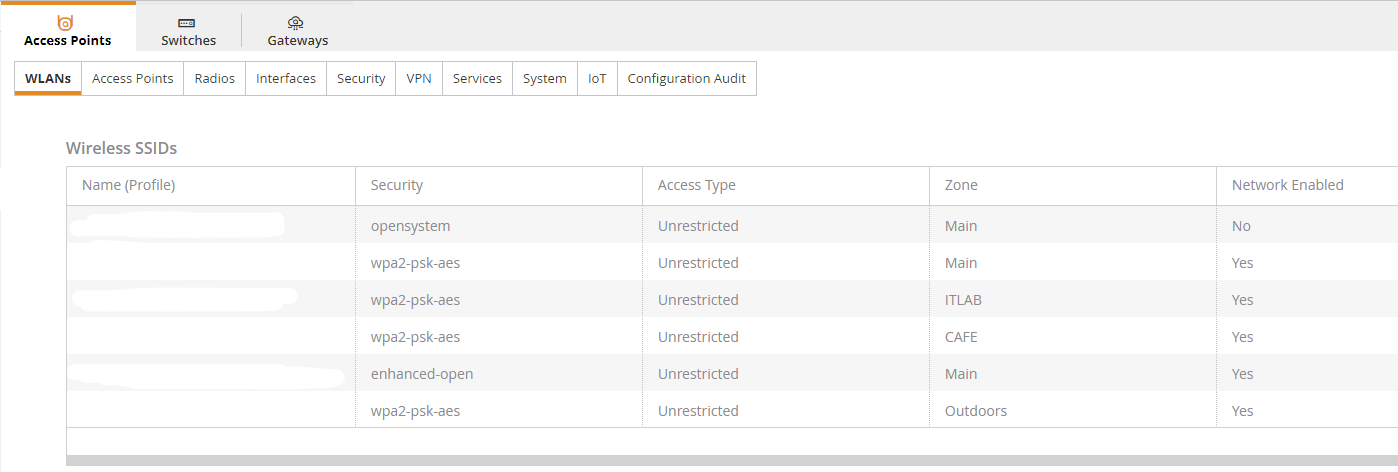
Task: Click Yes in the ITLAB row
Action: (1242, 300)
